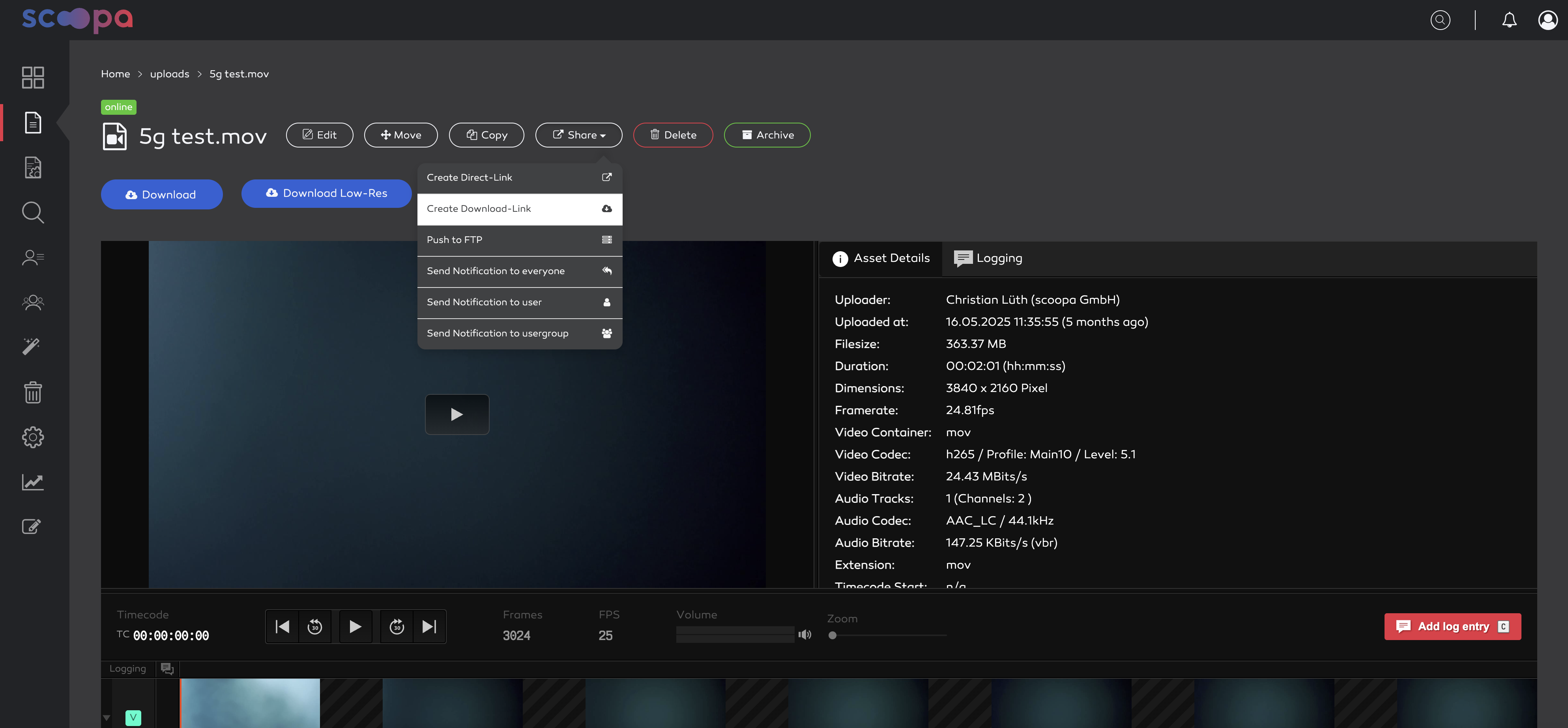
Task: Open the magic wand tool in sidebar
Action: 31,346
